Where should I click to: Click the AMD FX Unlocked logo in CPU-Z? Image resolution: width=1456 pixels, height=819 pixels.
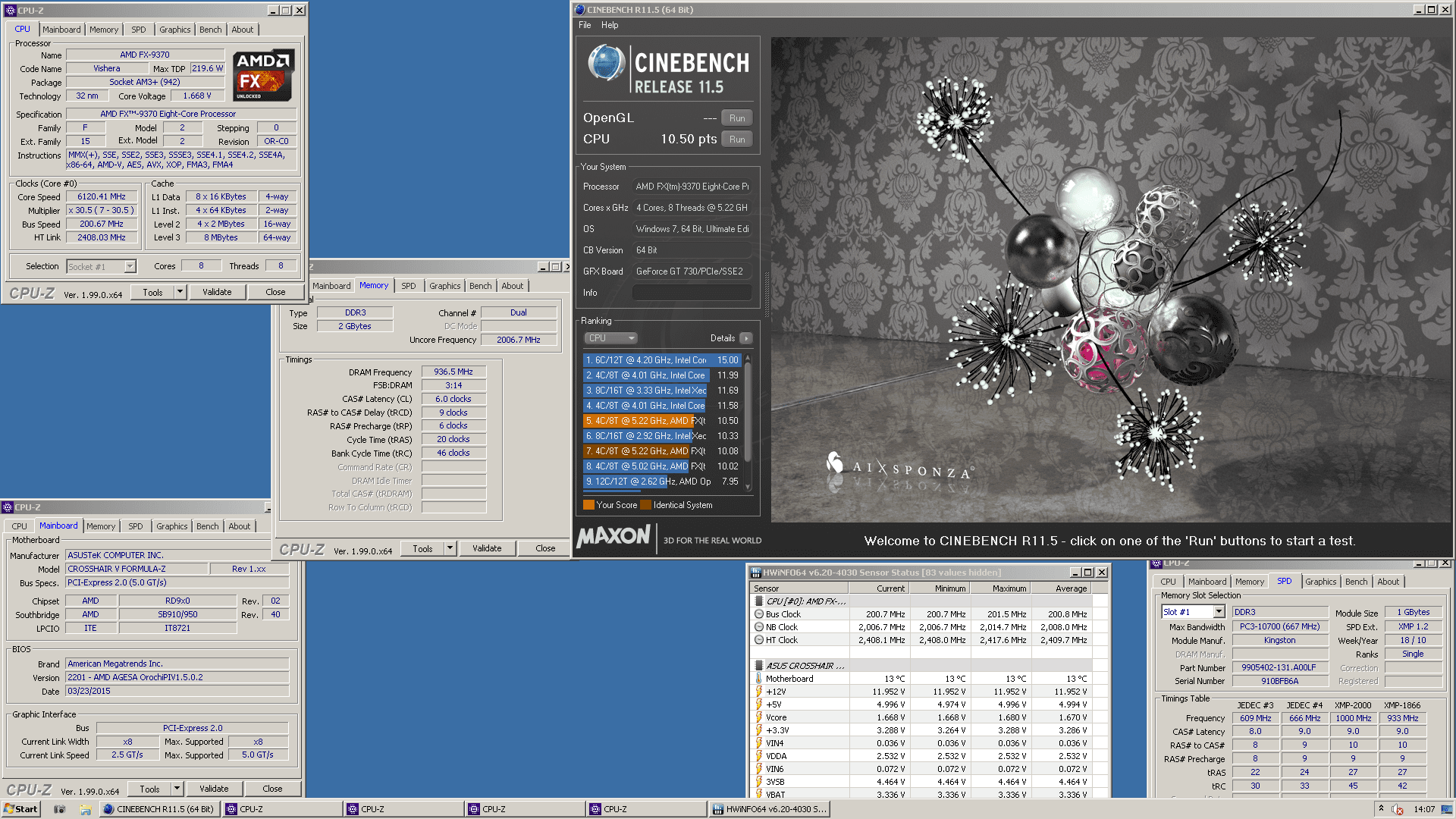(x=262, y=76)
